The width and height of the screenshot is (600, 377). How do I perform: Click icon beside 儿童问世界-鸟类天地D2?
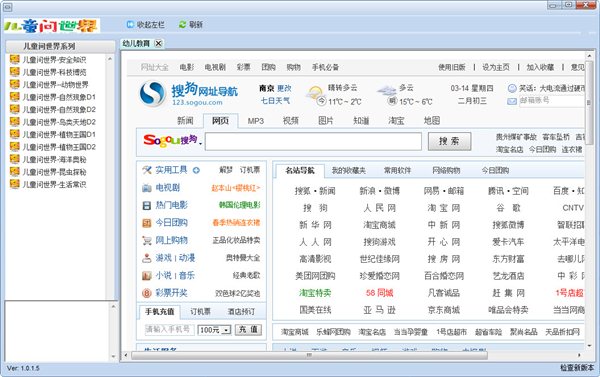coord(15,122)
